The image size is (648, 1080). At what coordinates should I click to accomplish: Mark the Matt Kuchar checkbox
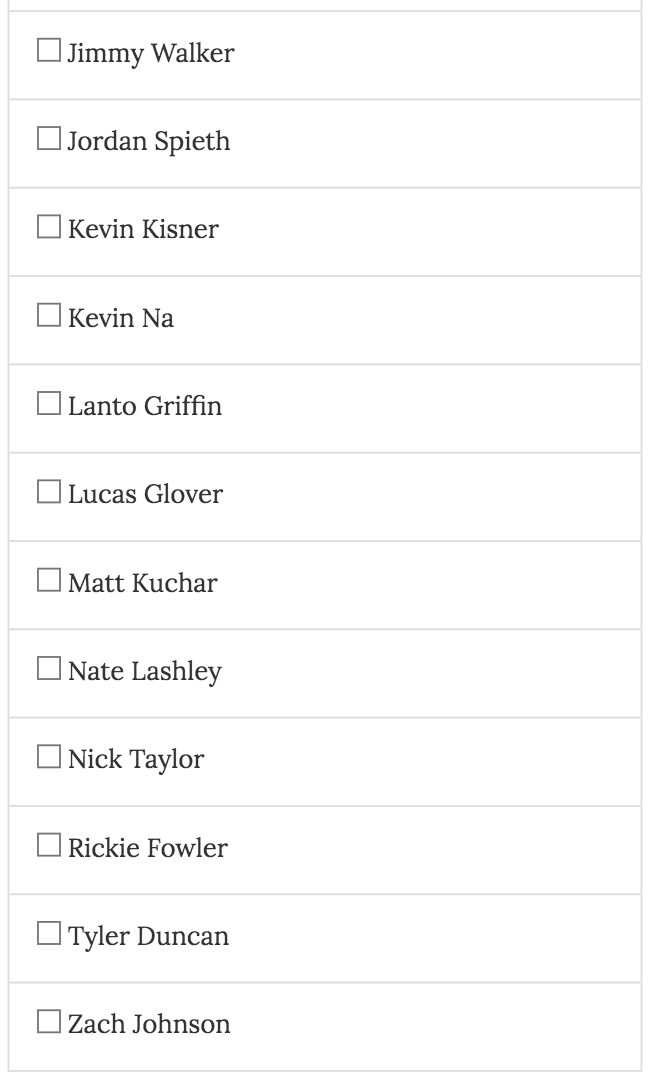(49, 580)
